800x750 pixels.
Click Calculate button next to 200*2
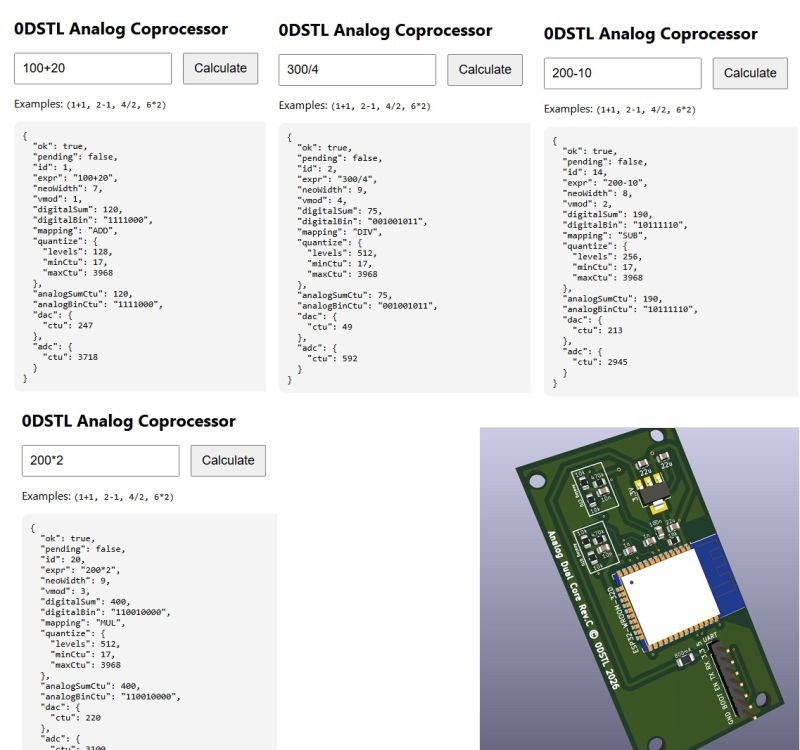coord(228,461)
